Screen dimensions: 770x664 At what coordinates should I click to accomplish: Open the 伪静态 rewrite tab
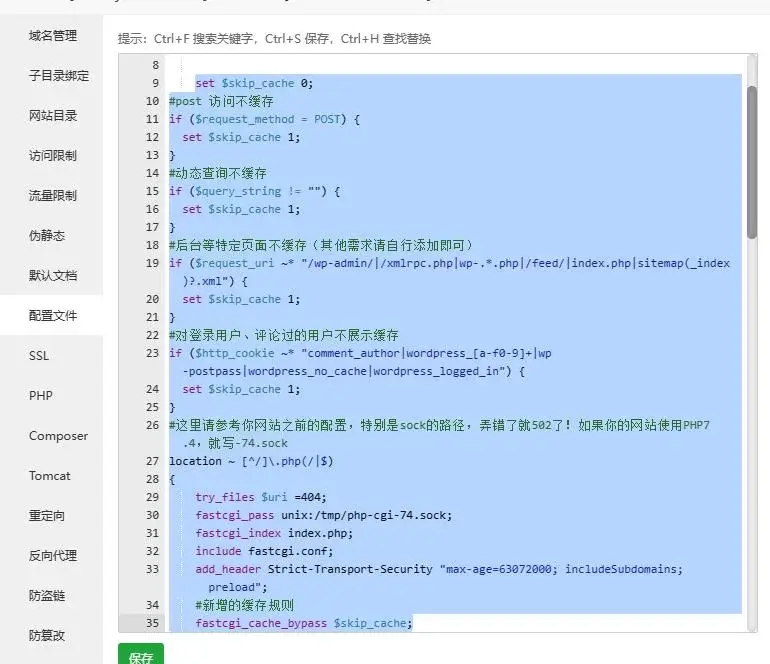click(x=46, y=236)
